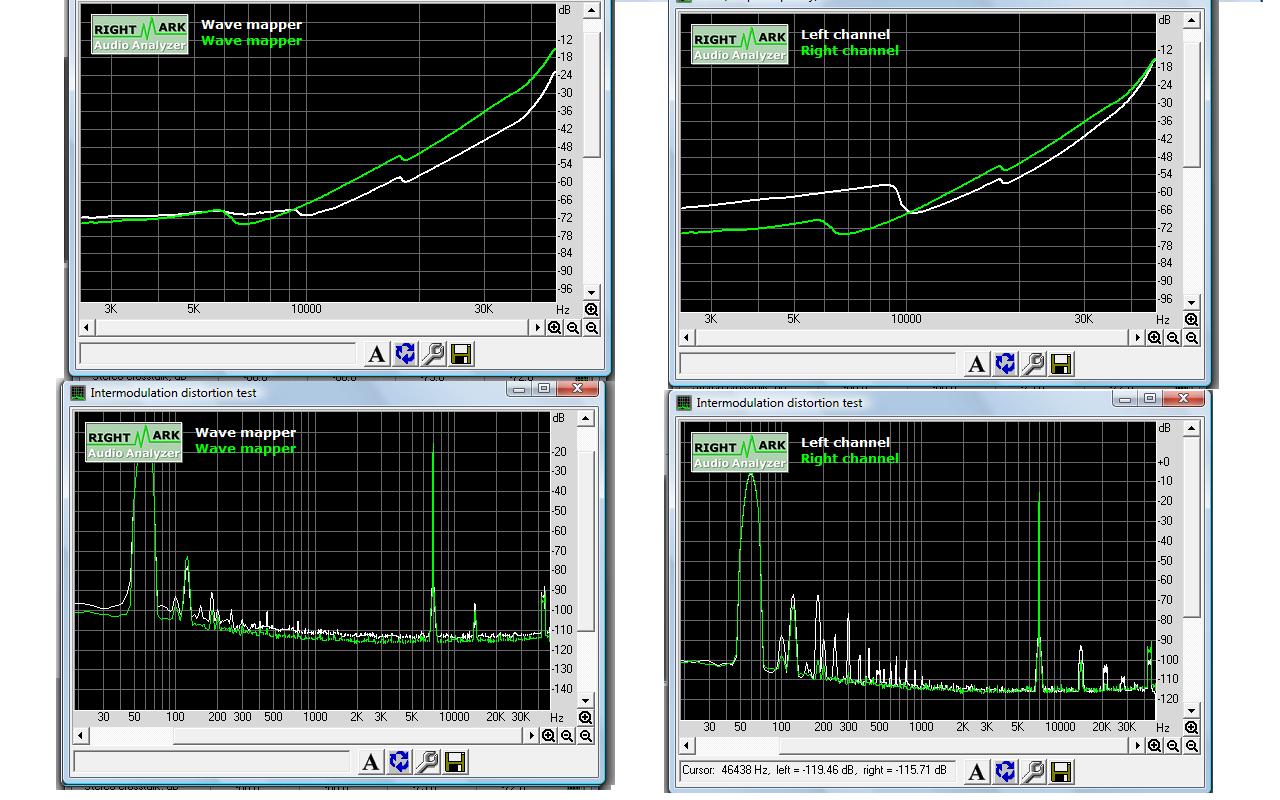The width and height of the screenshot is (1280, 800).
Task: Click the floppy save icon in upper-left graph window
Action: pyautogui.click(x=461, y=354)
